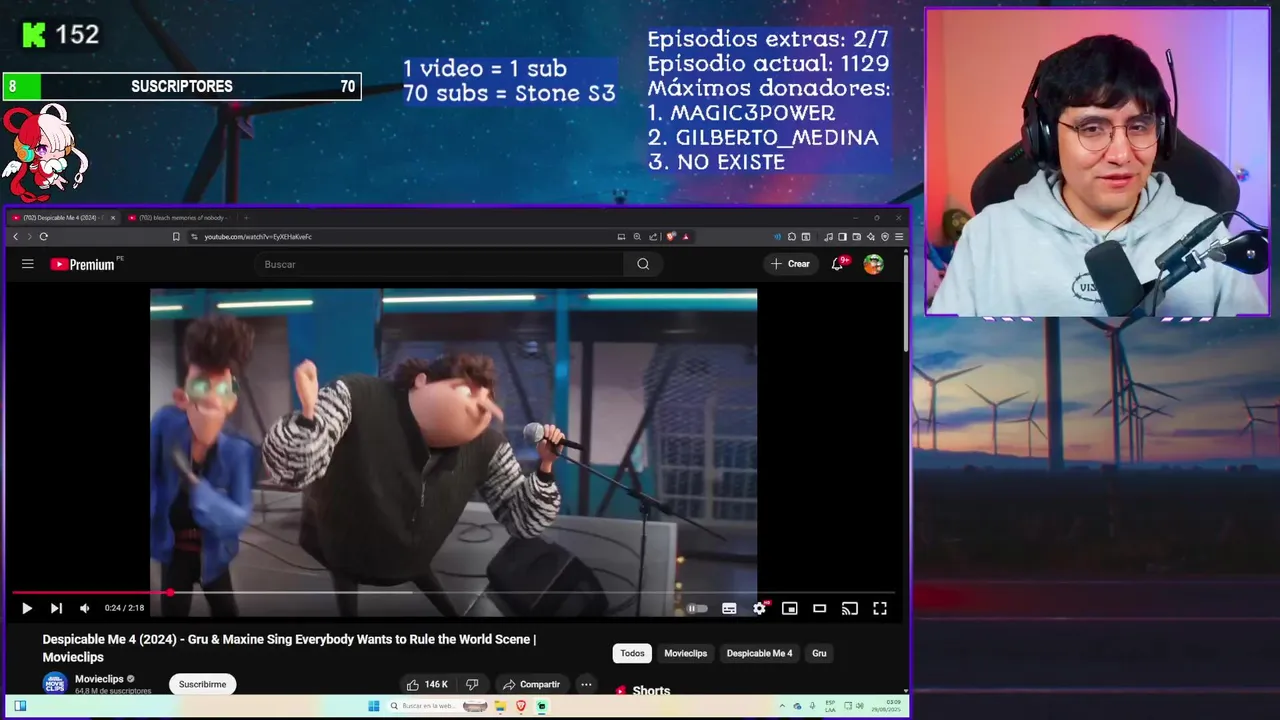
Task: Reload the current page
Action: (43, 237)
